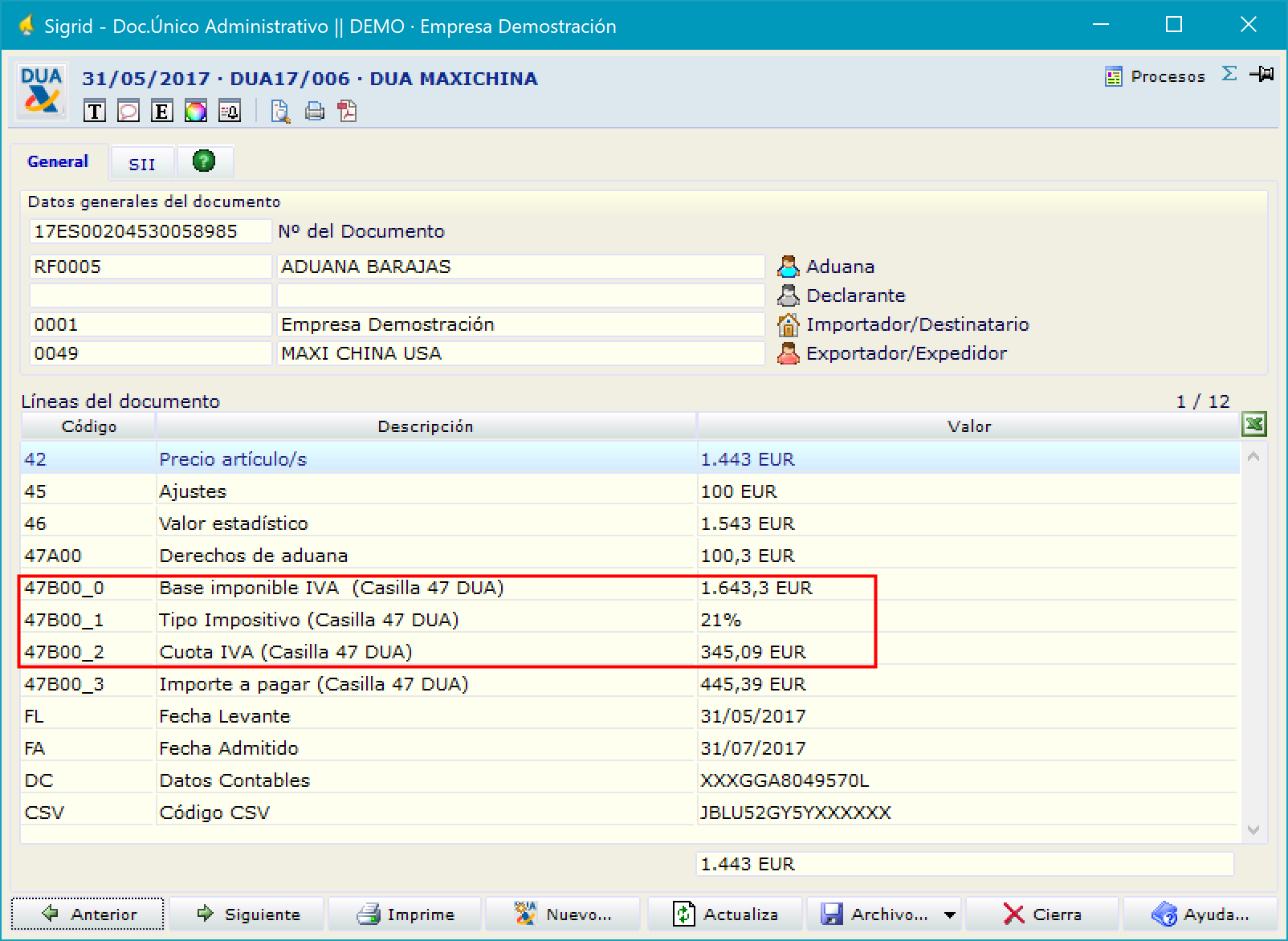Select row 42 Precio artículo/s
1288x941 pixels.
point(630,459)
